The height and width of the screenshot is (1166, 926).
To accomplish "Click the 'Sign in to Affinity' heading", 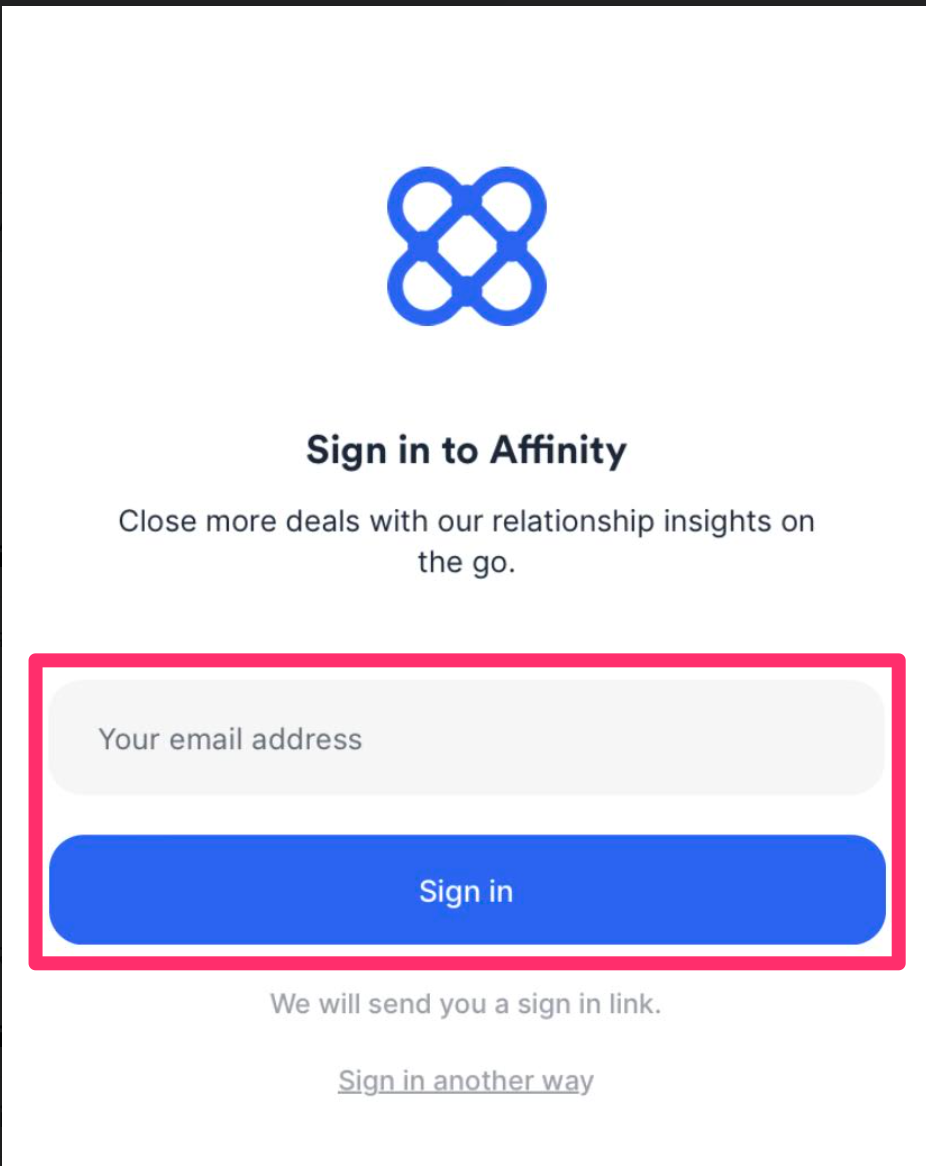I will 466,450.
